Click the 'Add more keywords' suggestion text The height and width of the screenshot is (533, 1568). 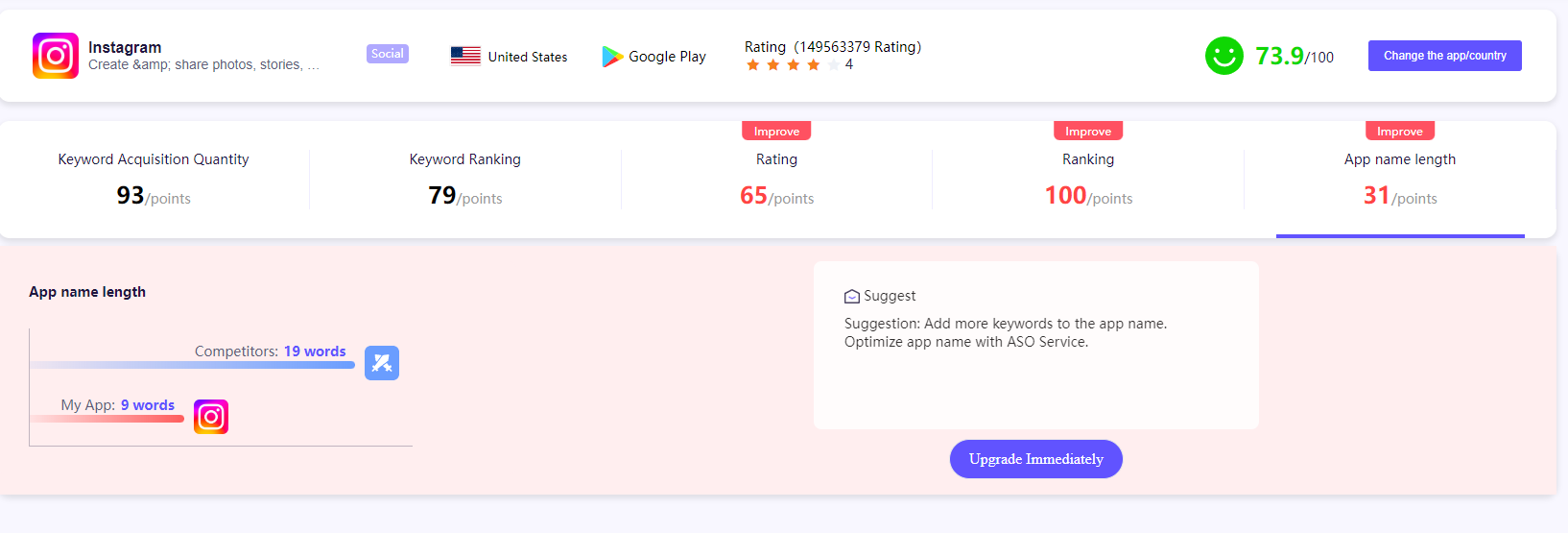click(1006, 324)
